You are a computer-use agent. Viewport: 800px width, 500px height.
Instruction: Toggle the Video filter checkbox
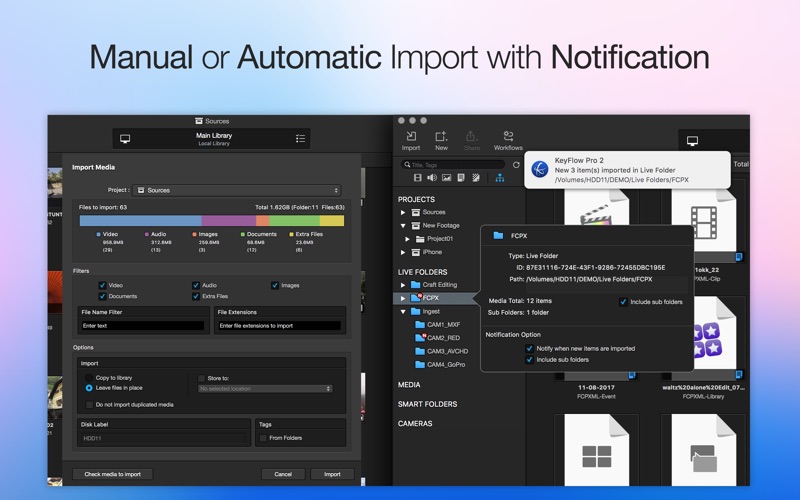click(x=102, y=285)
